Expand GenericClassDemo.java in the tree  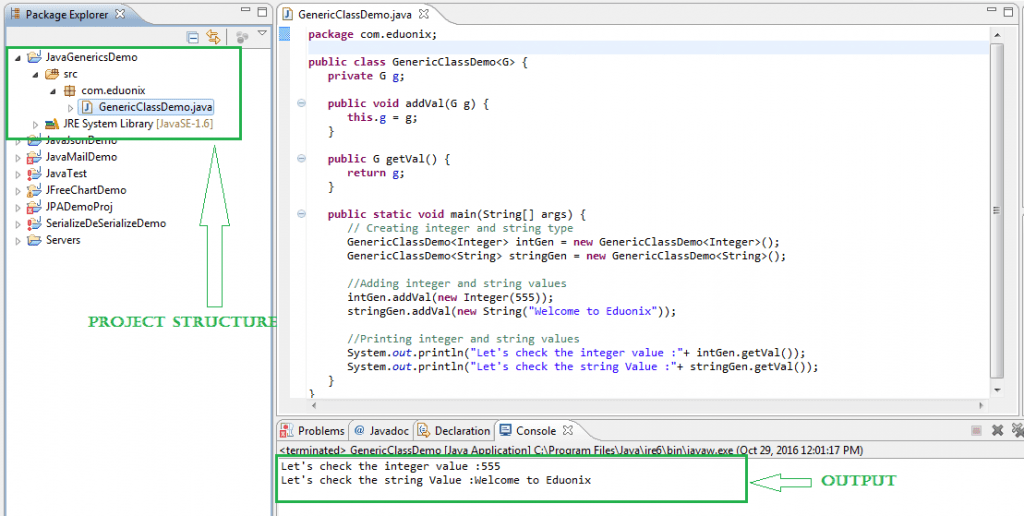[71, 107]
